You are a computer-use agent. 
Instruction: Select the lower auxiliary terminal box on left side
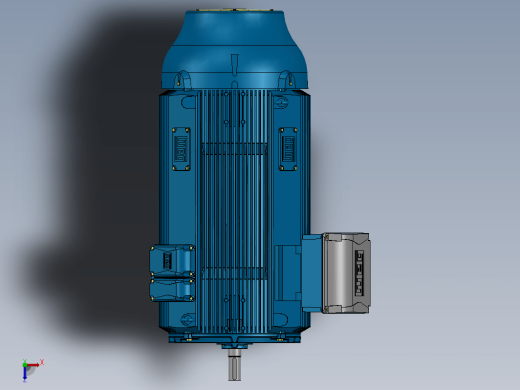pos(172,290)
